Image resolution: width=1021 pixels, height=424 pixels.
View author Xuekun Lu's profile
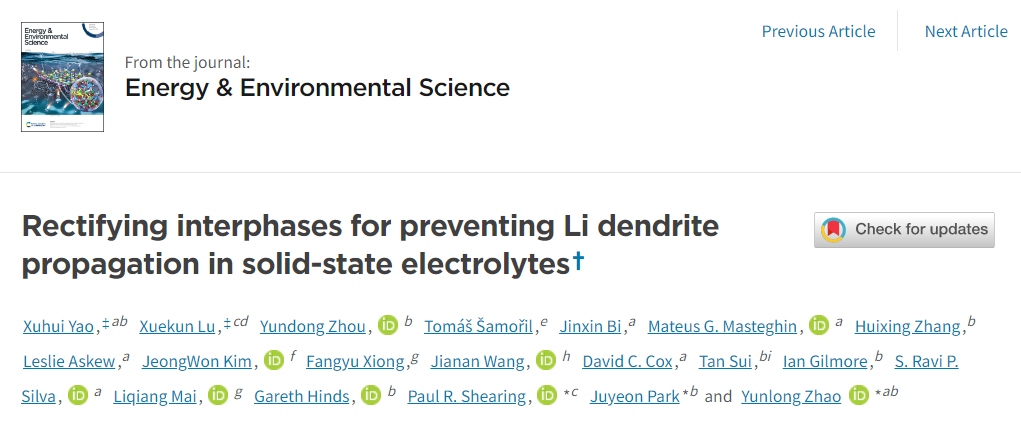click(x=177, y=326)
